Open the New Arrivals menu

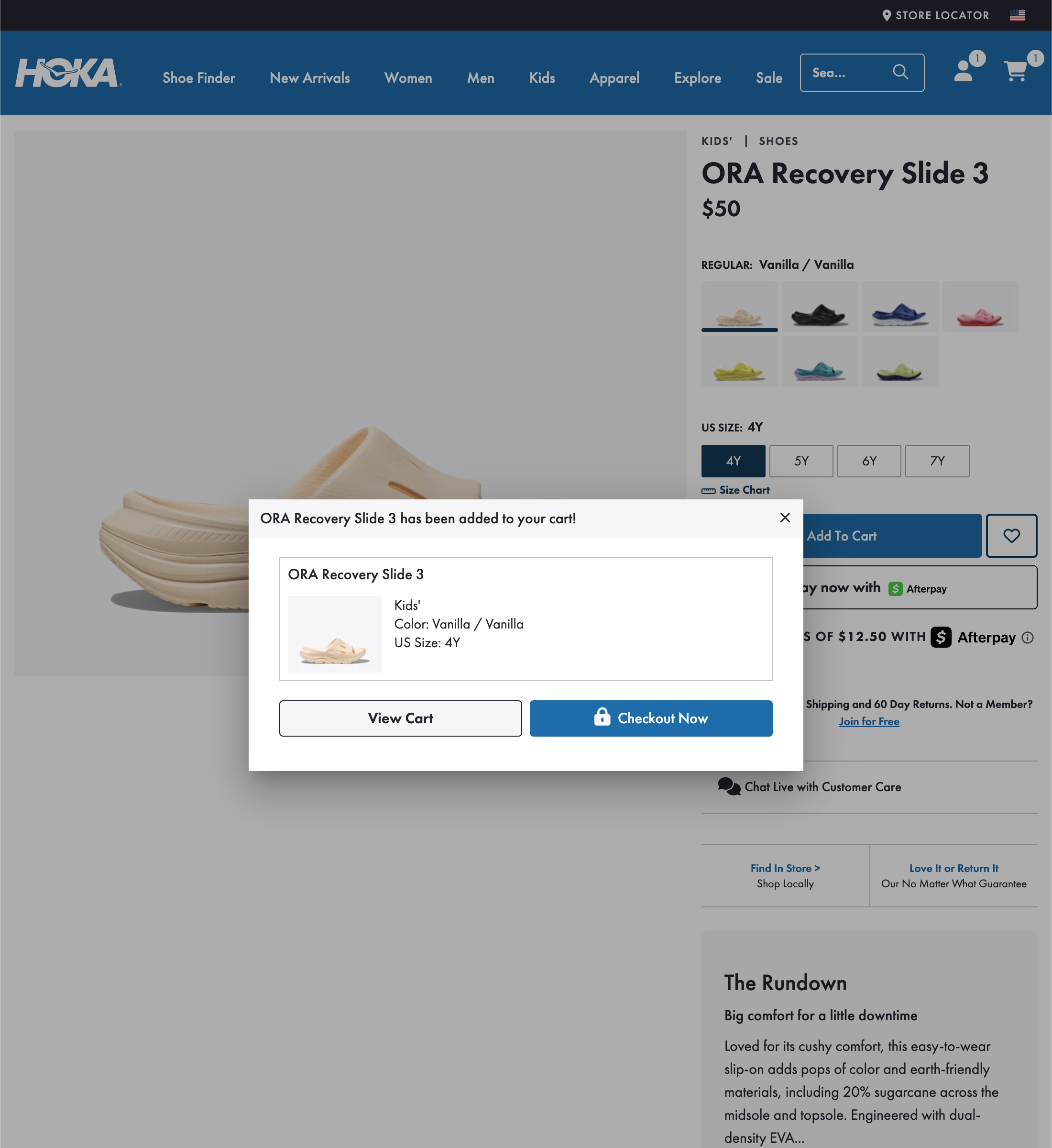point(310,78)
